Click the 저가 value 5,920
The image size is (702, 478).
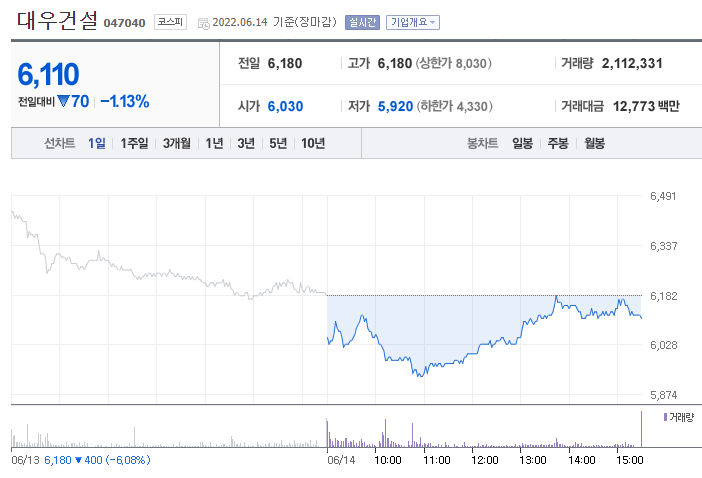click(395, 107)
